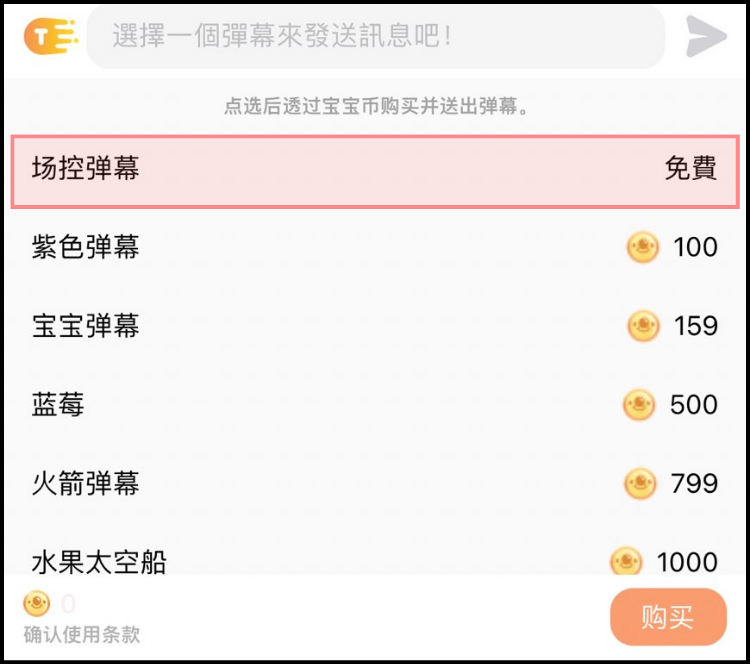Screen dimensions: 750x667
Task: Click the send arrow icon
Action: coord(706,37)
